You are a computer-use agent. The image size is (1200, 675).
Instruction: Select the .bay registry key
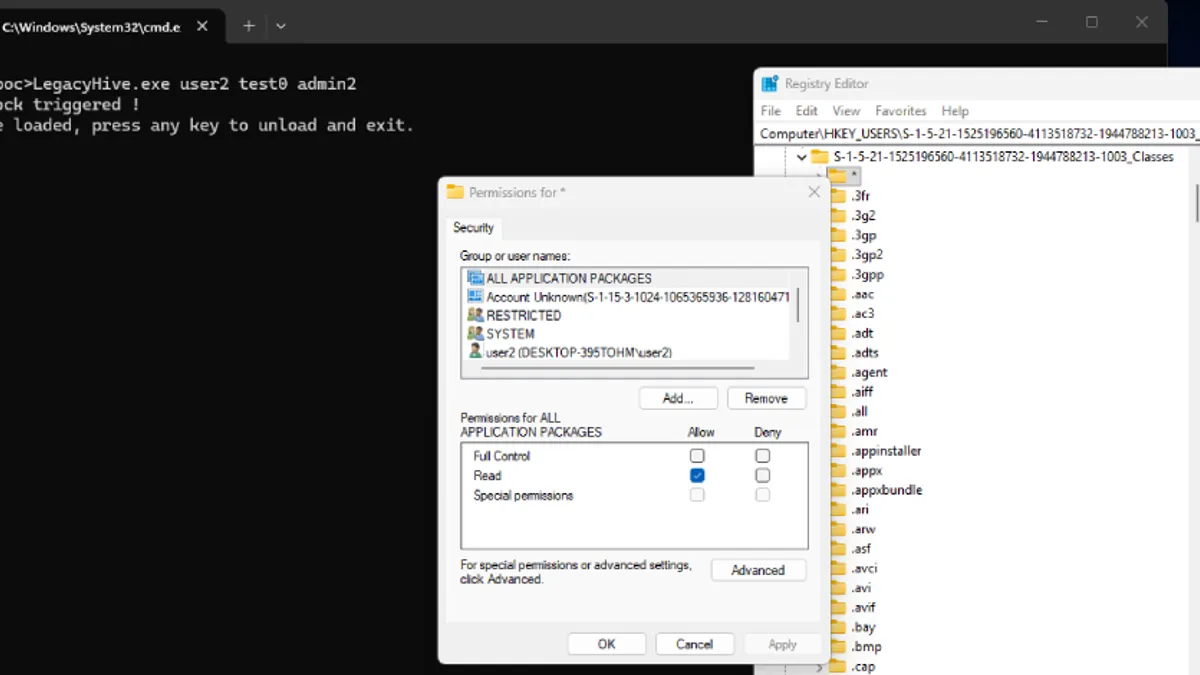[863, 627]
